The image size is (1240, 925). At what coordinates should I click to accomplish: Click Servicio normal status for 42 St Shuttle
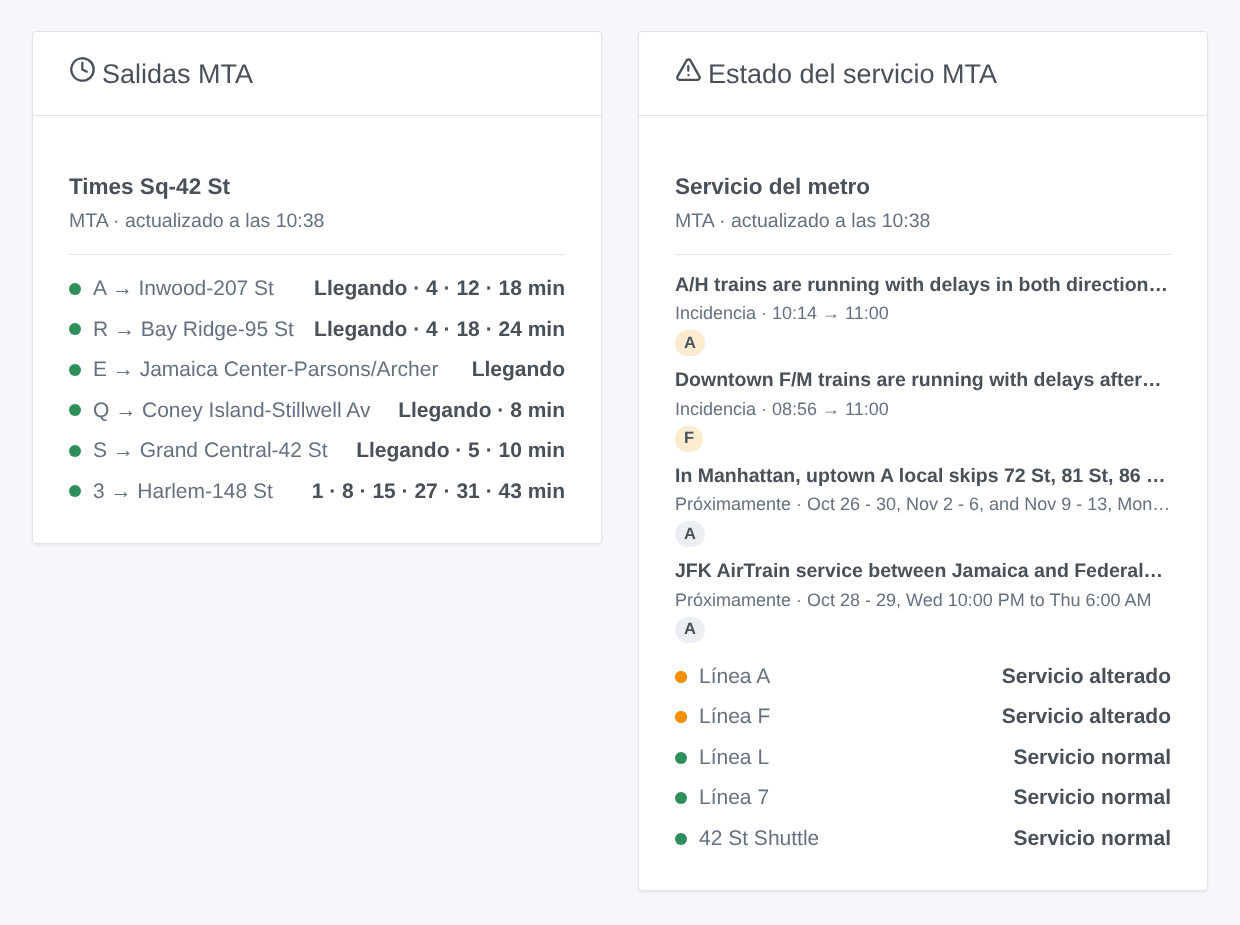pos(1092,839)
